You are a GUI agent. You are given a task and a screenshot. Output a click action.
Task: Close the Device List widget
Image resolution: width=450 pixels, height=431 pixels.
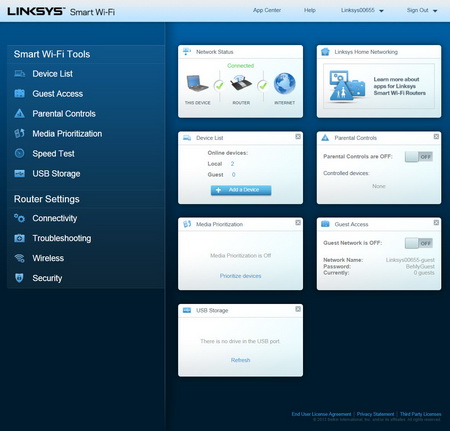298,137
